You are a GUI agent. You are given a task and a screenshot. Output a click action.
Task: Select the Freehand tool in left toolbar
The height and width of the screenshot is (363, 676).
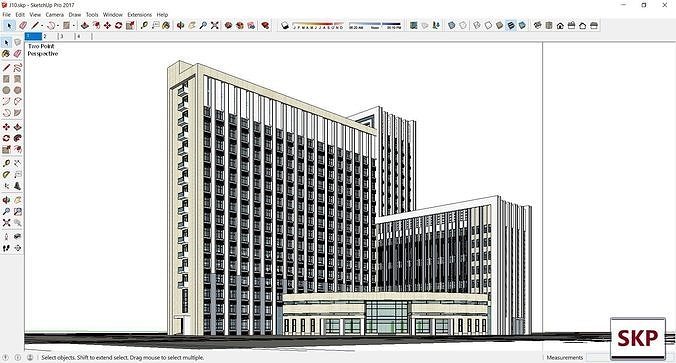(x=17, y=68)
